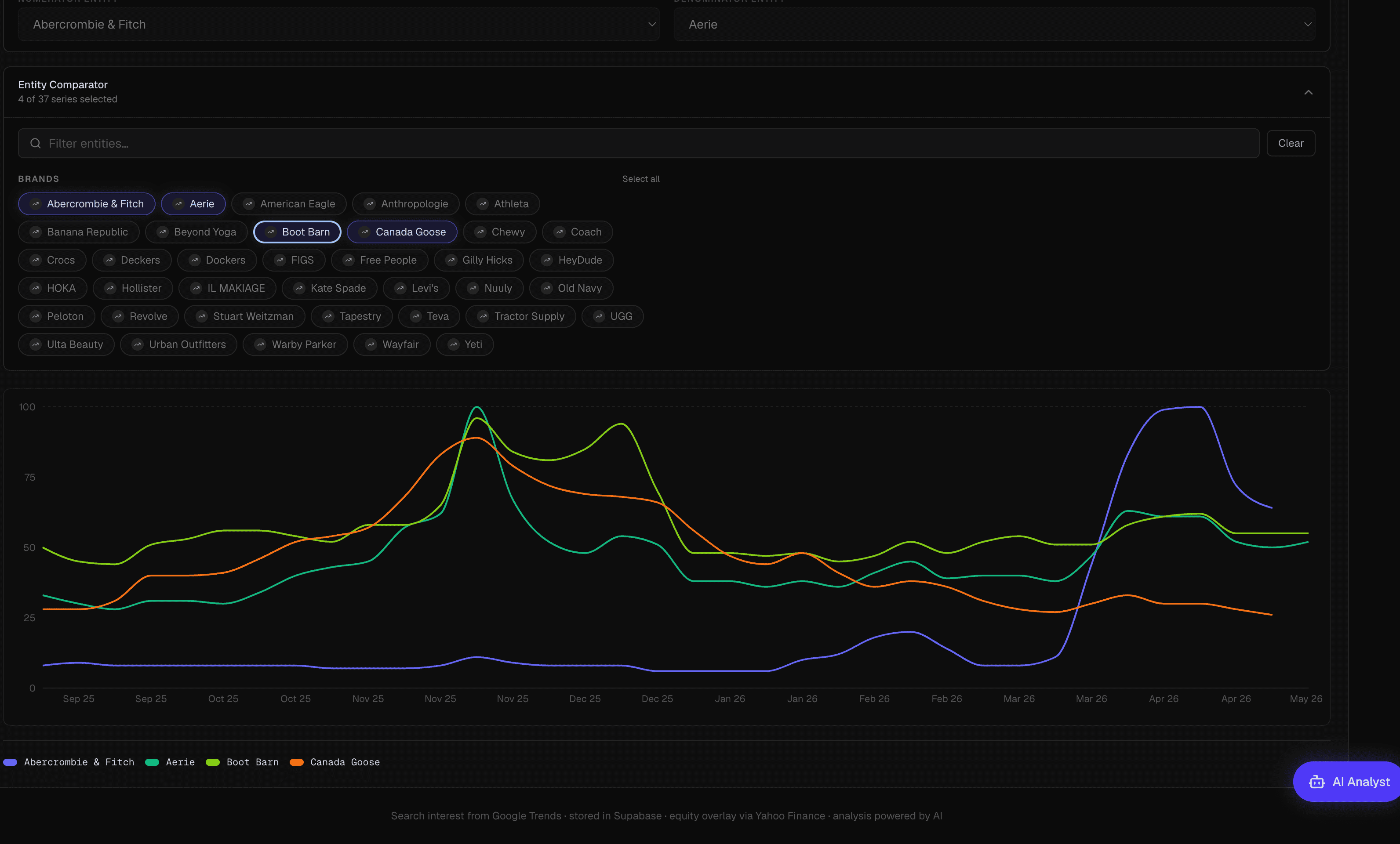The height and width of the screenshot is (844, 1400).
Task: Click the Canada Goose legend label
Action: [345, 762]
